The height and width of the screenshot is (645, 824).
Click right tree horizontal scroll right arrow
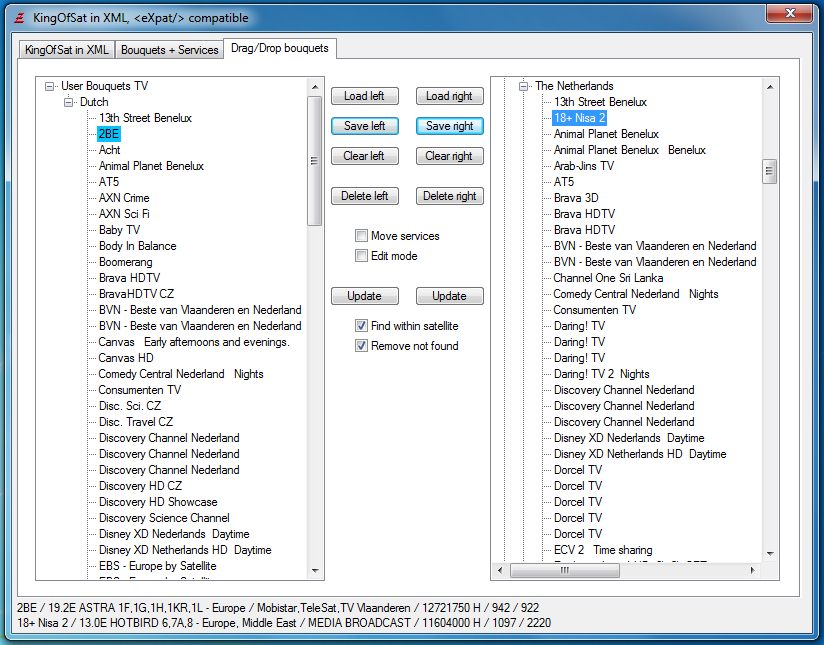pyautogui.click(x=753, y=570)
